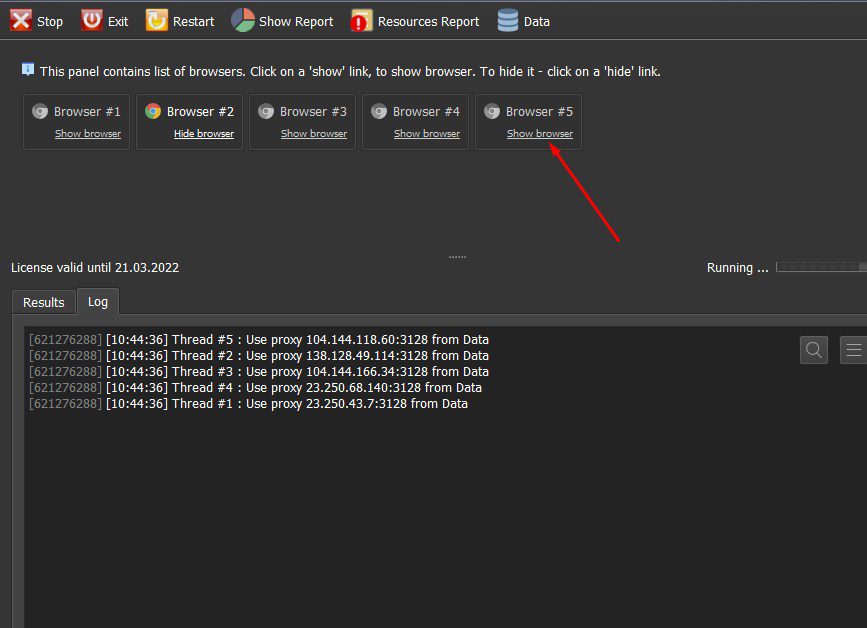Click the Running progress bar
The image size is (867, 628).
821,268
